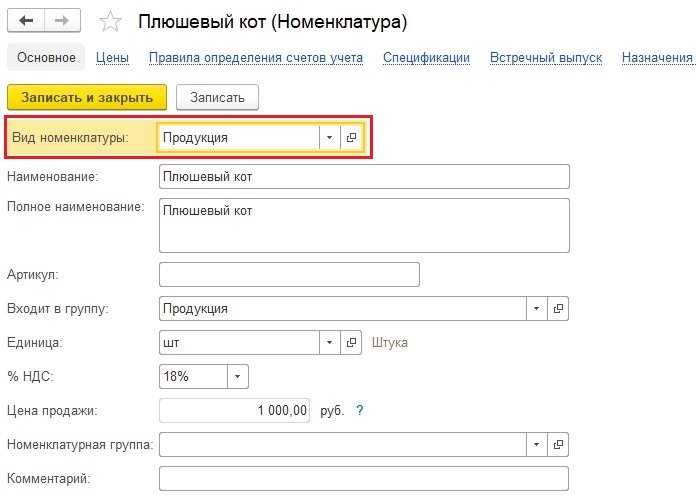Expand the Вид номенклатуры dropdown
Image resolution: width=696 pixels, height=495 pixels.
point(329,138)
